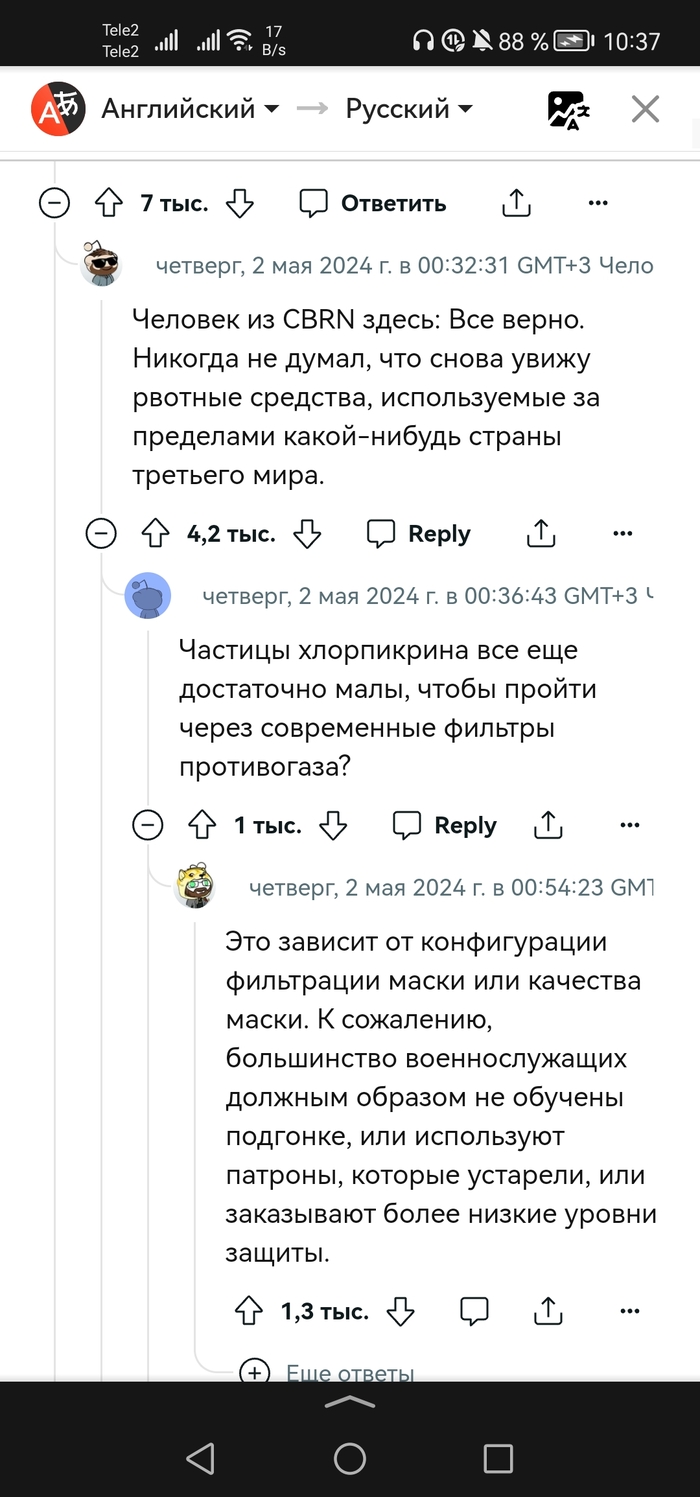Tap Ответить on the top comment

[373, 203]
